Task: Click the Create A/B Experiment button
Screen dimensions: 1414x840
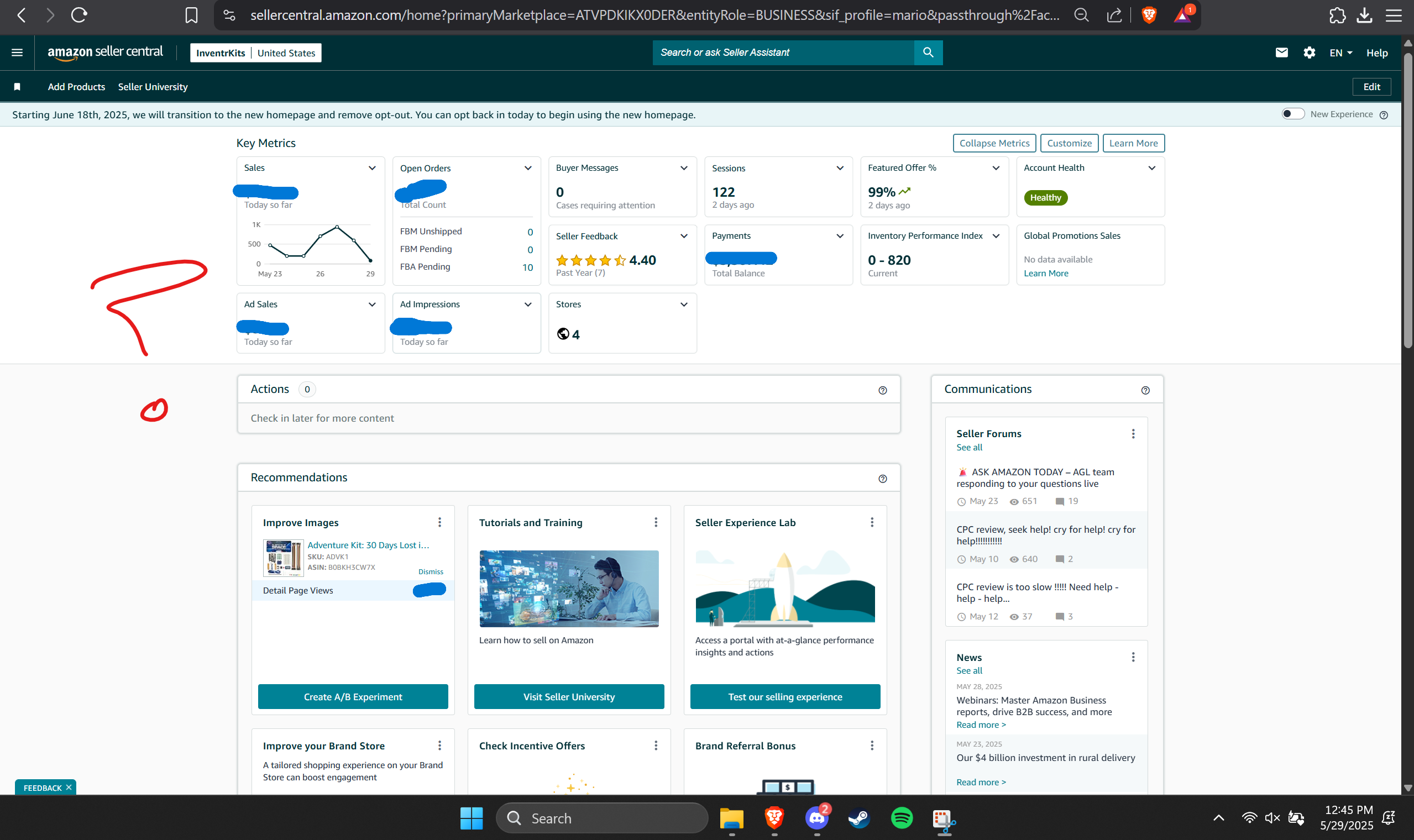Action: [353, 696]
